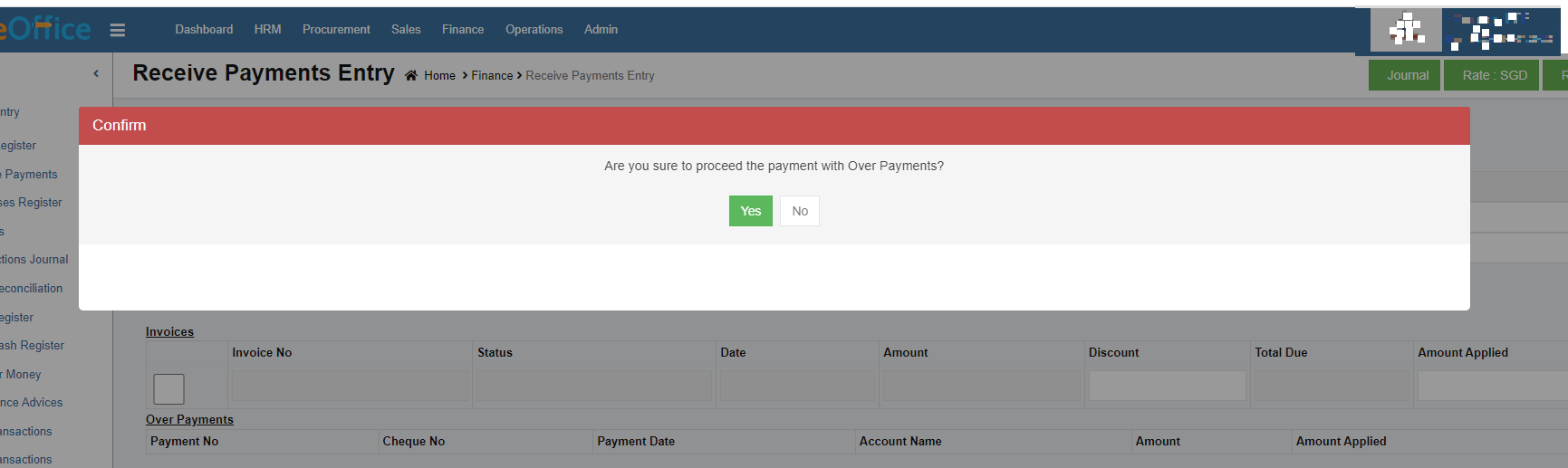This screenshot has width=1568, height=468.
Task: Click the Rate : SGD button
Action: tap(1495, 75)
